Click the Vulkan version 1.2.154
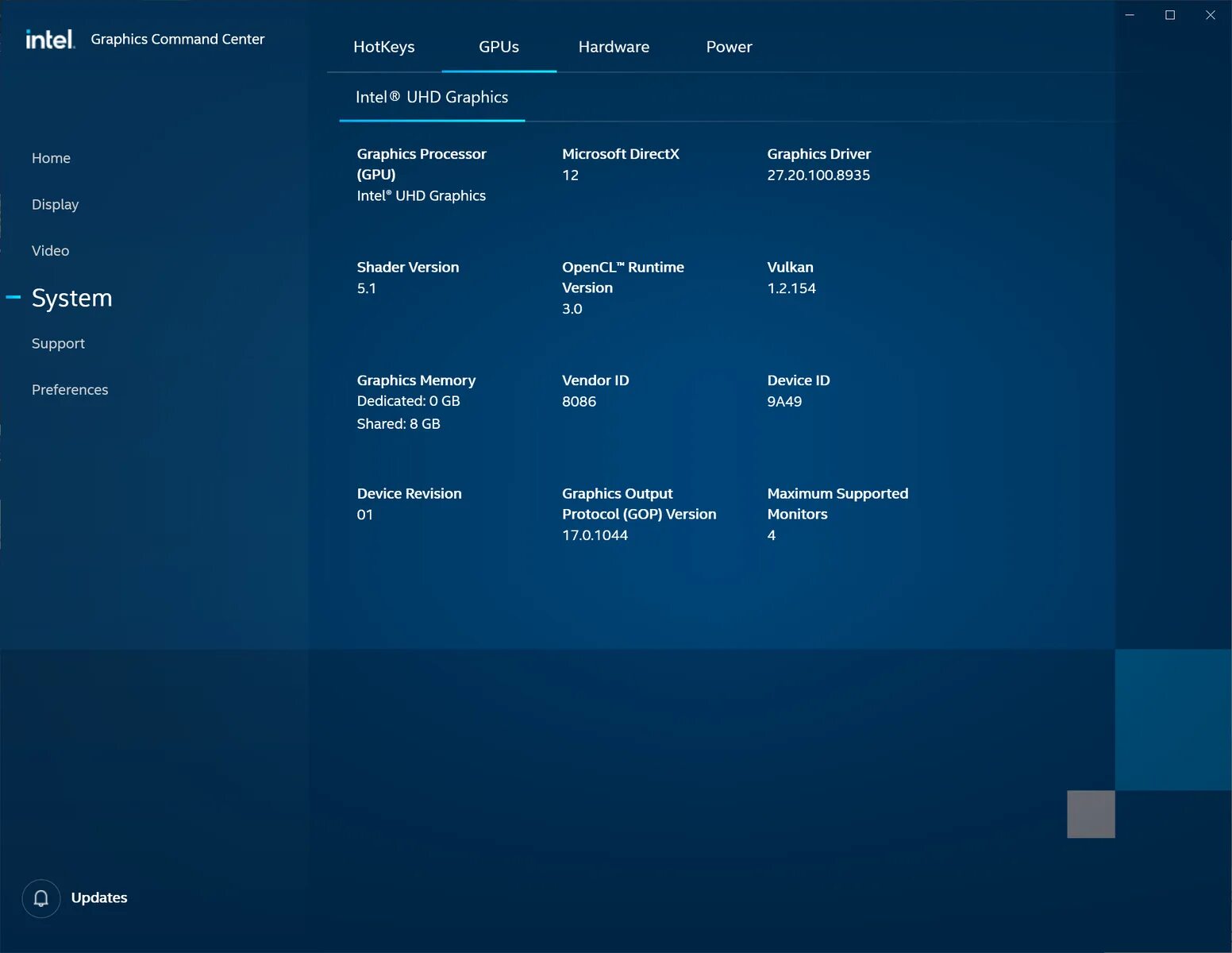The width and height of the screenshot is (1232, 953). tap(791, 288)
